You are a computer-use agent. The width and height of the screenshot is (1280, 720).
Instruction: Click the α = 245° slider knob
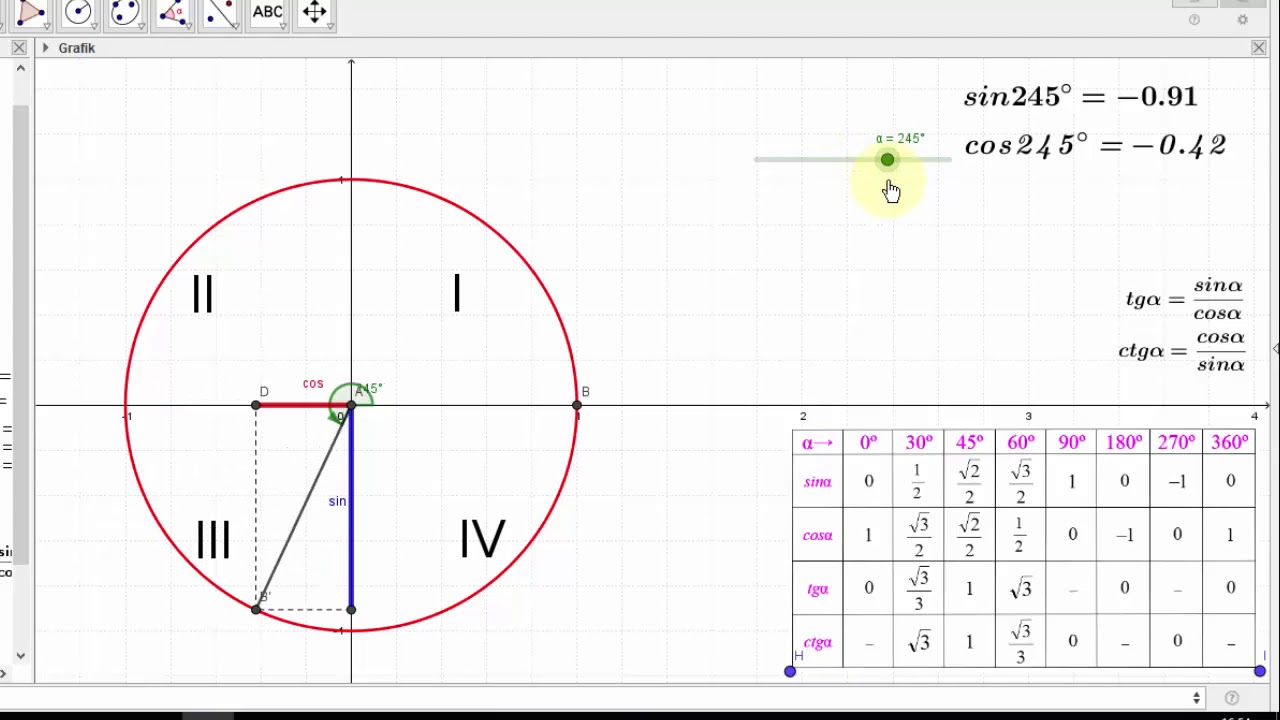coord(887,160)
